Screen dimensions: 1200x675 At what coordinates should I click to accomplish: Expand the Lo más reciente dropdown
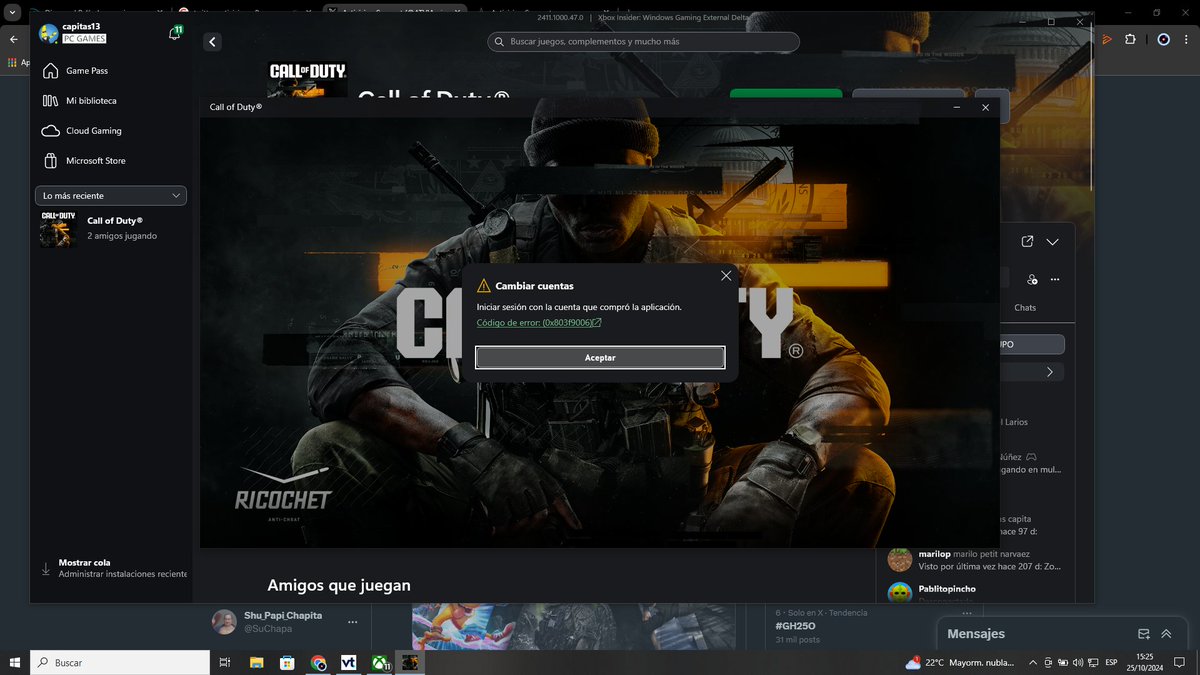tap(110, 196)
